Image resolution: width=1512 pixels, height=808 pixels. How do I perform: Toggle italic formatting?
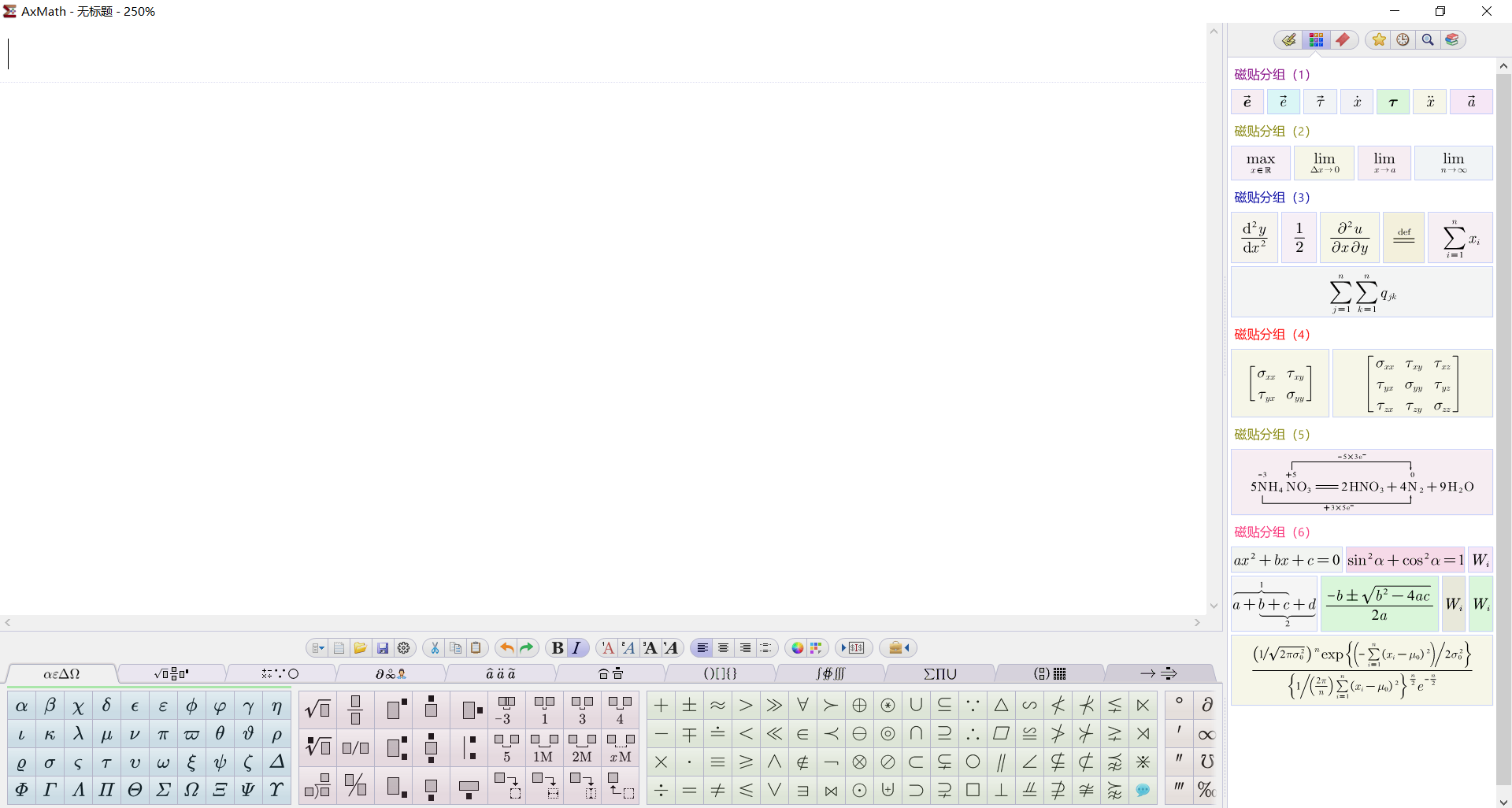[576, 647]
